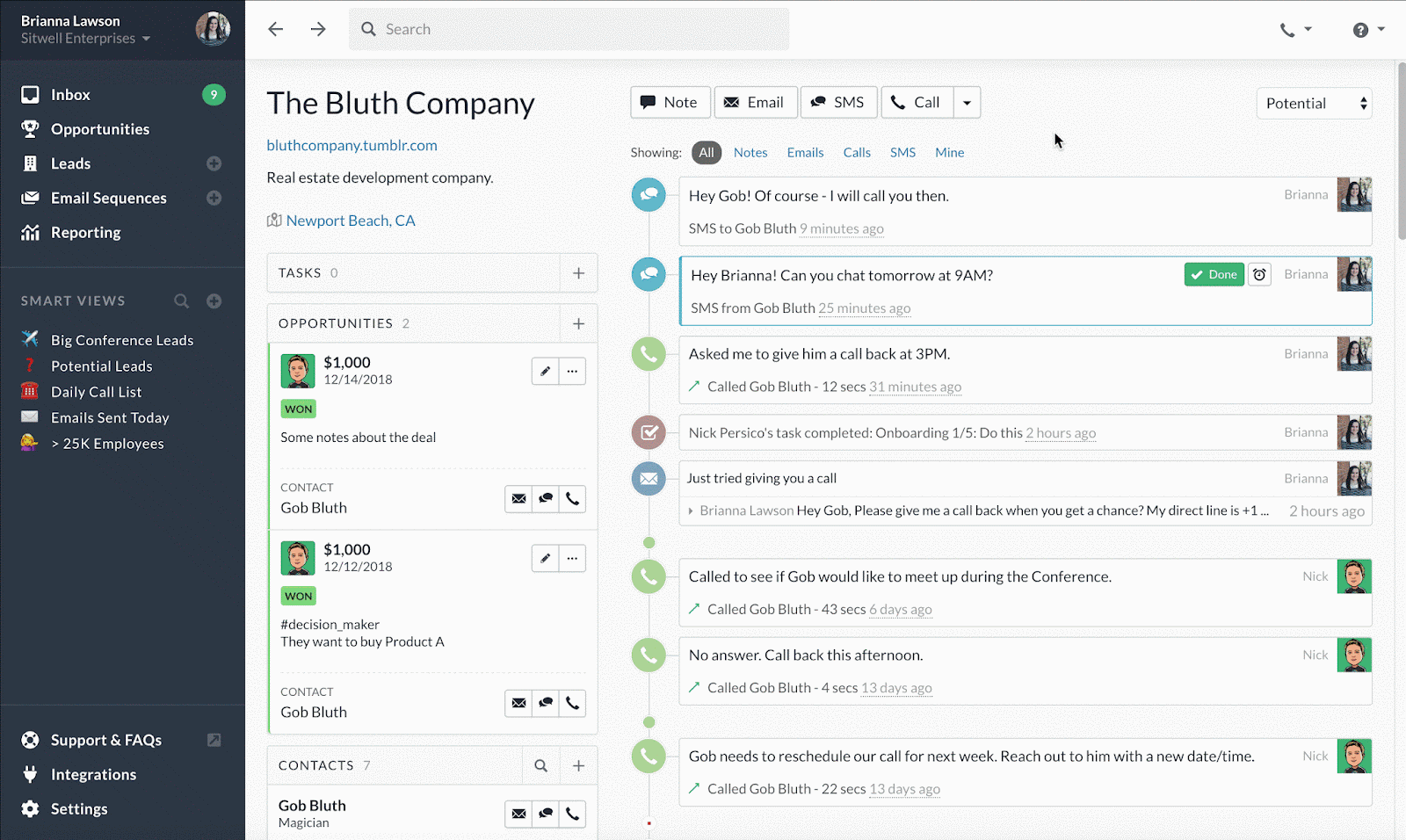Create a new Smart View

tap(214, 301)
